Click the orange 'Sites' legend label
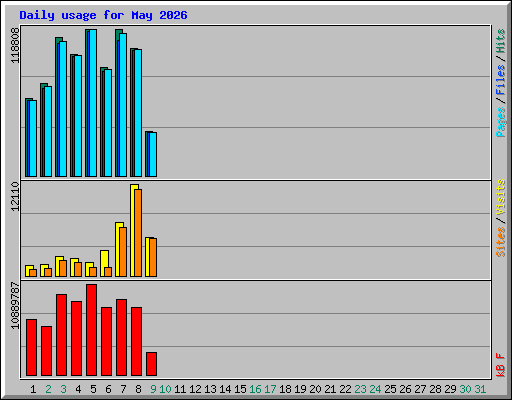 click(x=501, y=242)
